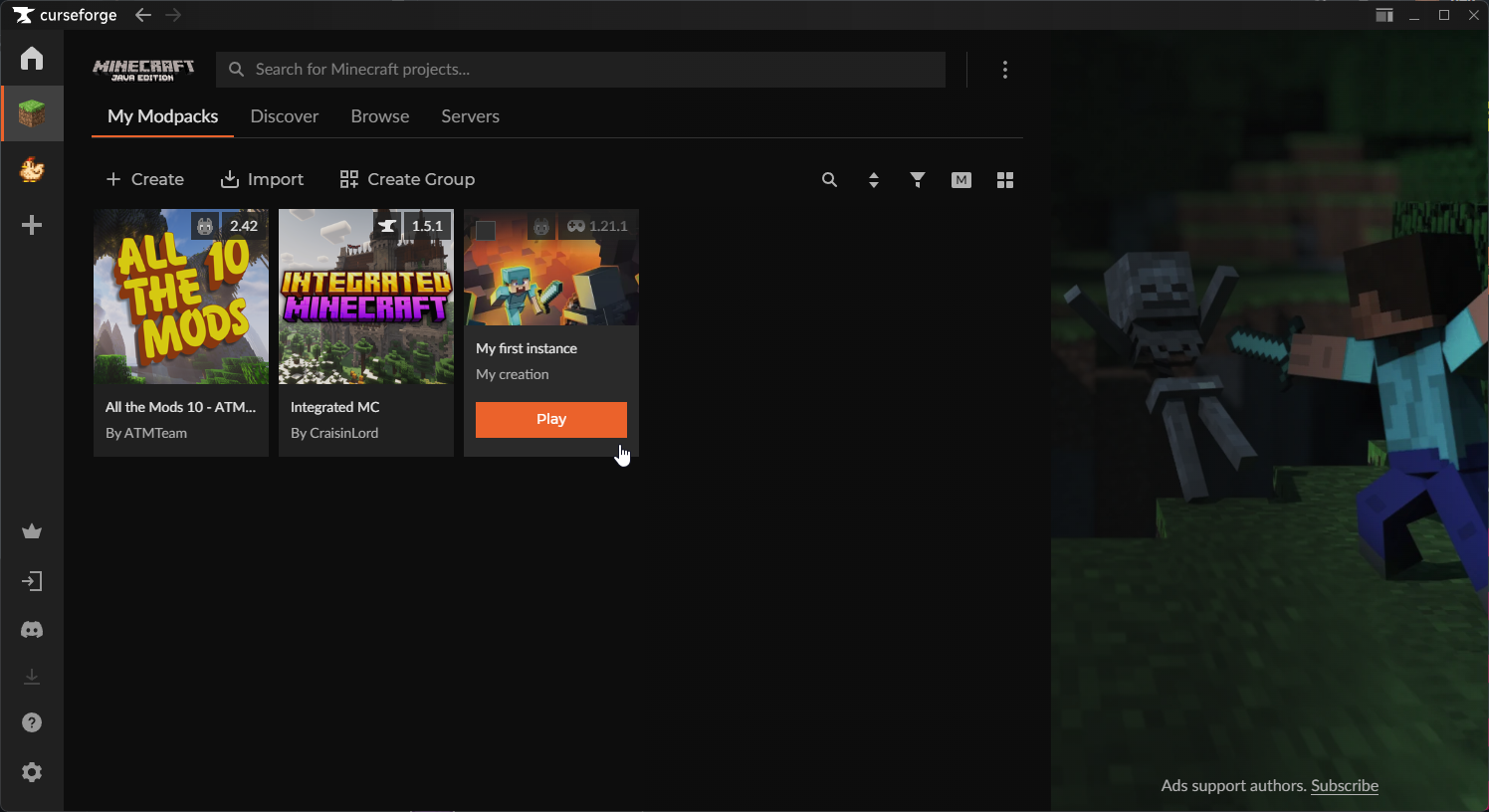1489x812 pixels.
Task: Focus the Search for Minecraft projects field
Action: pyautogui.click(x=581, y=70)
